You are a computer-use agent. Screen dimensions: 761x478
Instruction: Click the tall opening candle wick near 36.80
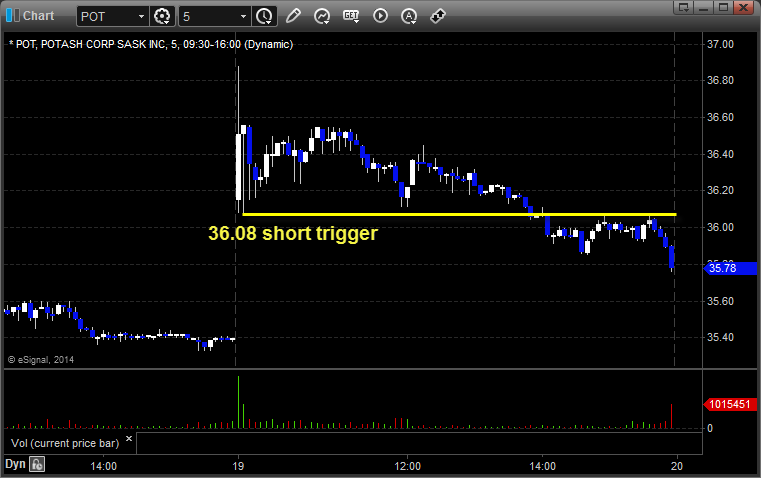click(238, 99)
